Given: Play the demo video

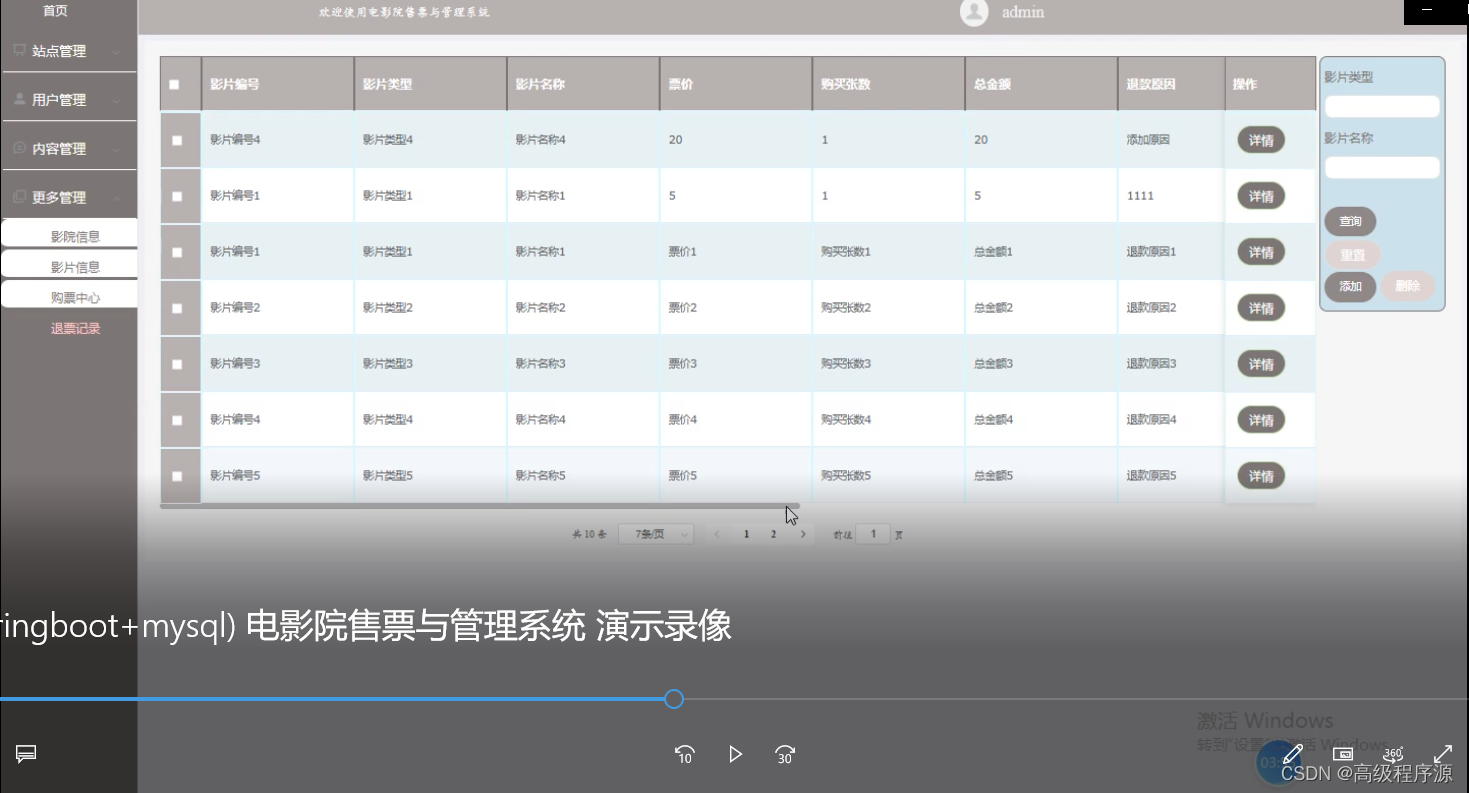Looking at the screenshot, I should pos(736,754).
